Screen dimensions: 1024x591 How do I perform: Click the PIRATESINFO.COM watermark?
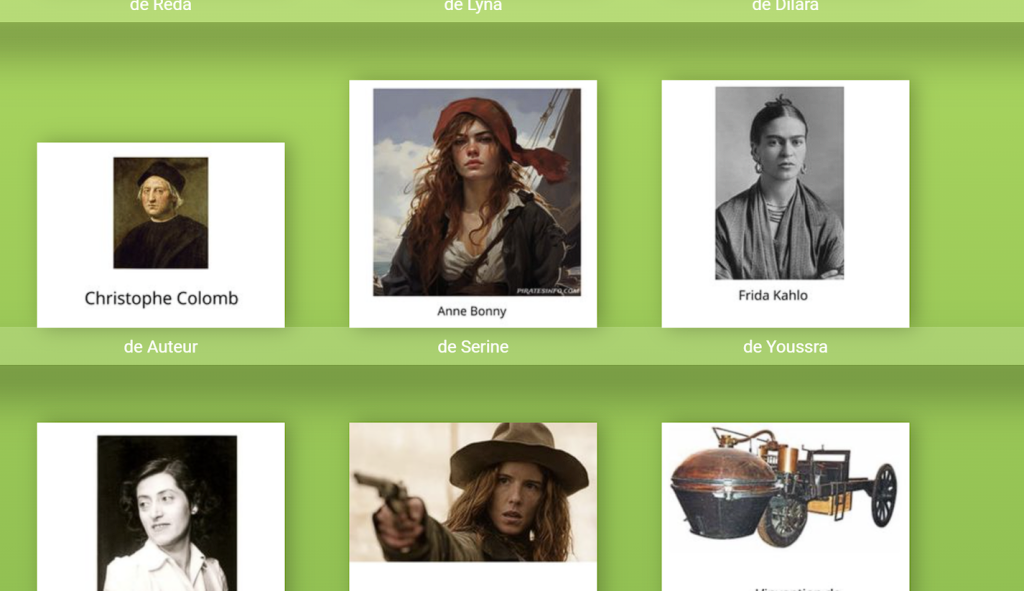click(x=548, y=291)
